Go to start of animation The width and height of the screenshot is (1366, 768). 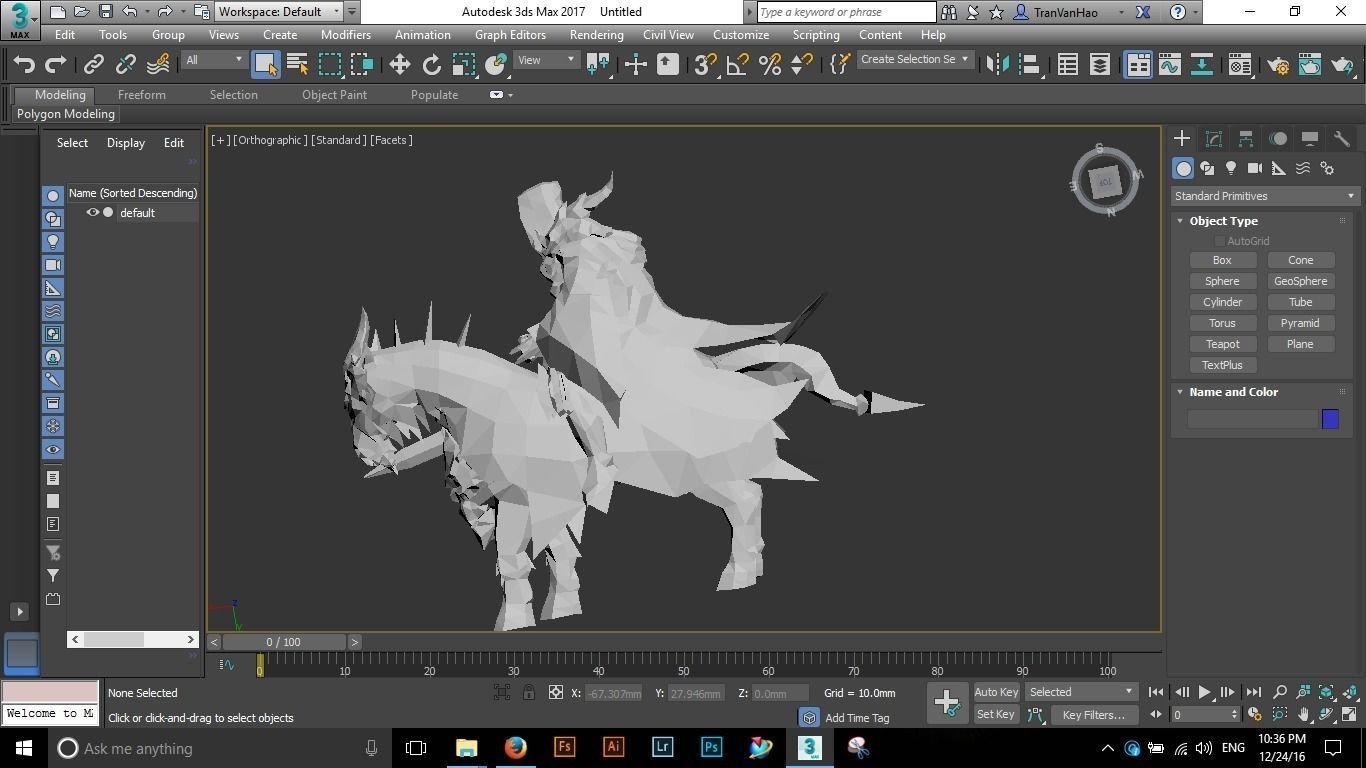tap(1156, 692)
